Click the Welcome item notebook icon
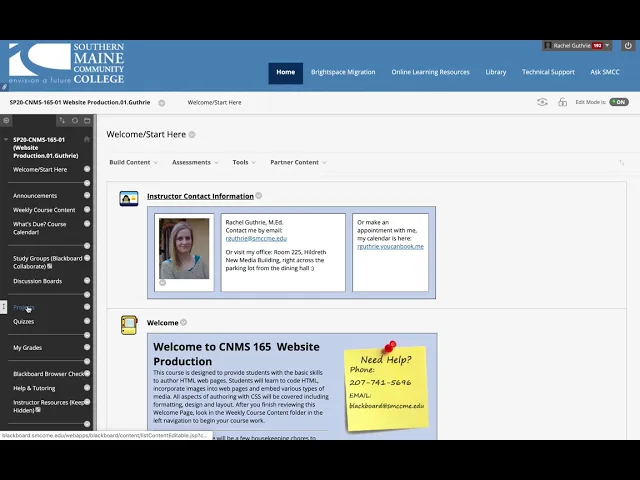The width and height of the screenshot is (640, 480). click(129, 325)
